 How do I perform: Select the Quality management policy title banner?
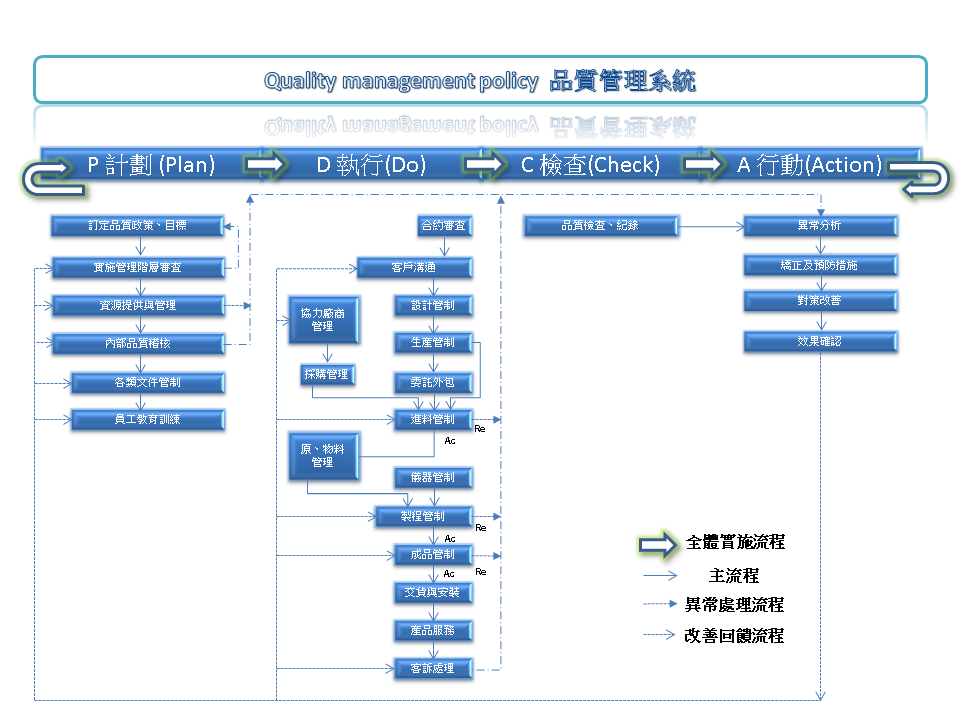click(480, 80)
